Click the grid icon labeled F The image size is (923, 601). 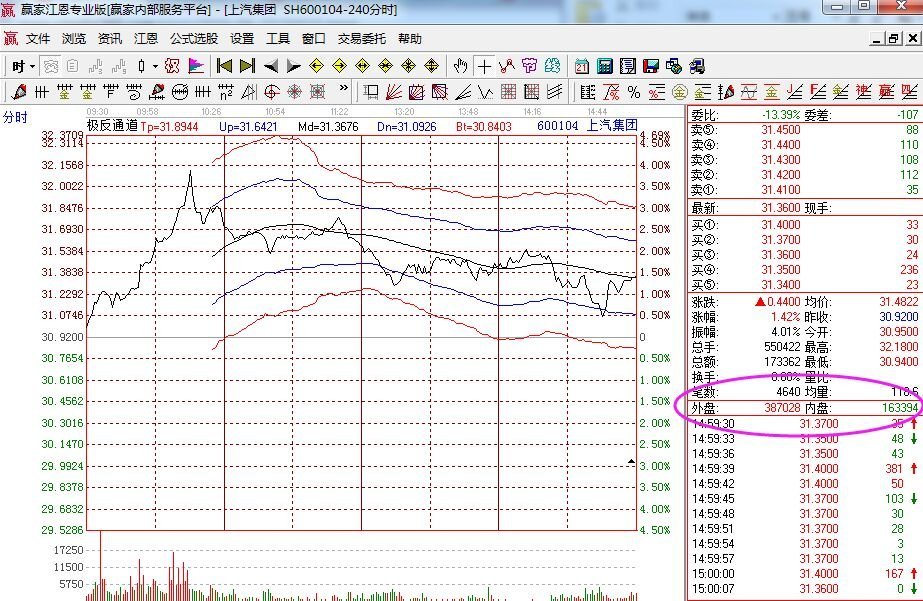[x=111, y=92]
